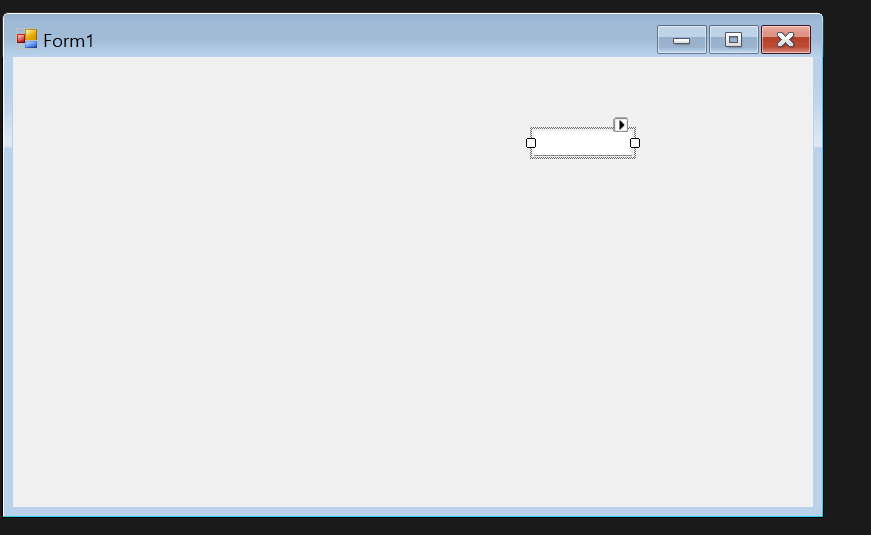Click the dark designer area below the form
871x535 pixels.
click(x=412, y=527)
